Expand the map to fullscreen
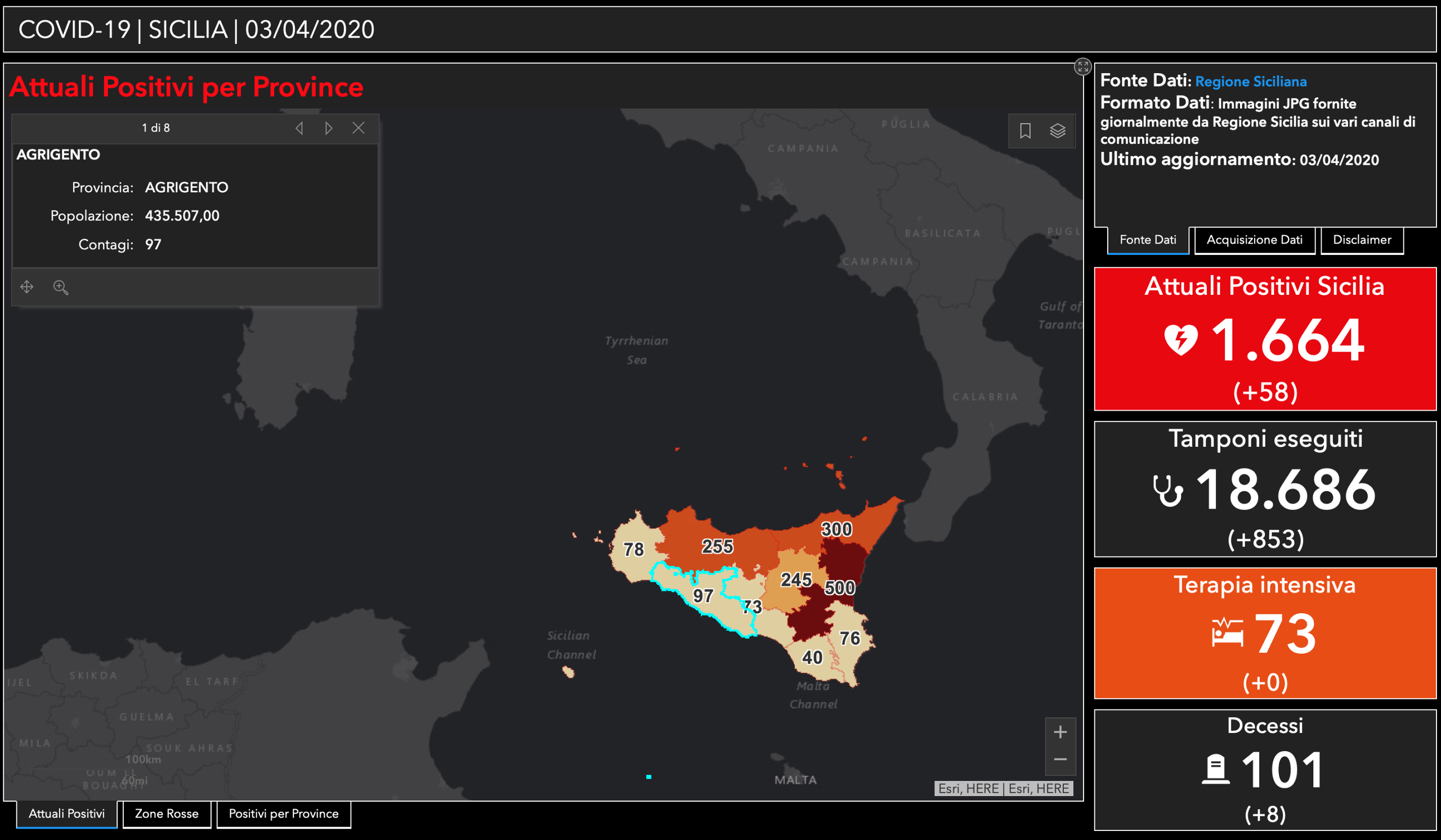Image resolution: width=1441 pixels, height=840 pixels. pos(1082,67)
